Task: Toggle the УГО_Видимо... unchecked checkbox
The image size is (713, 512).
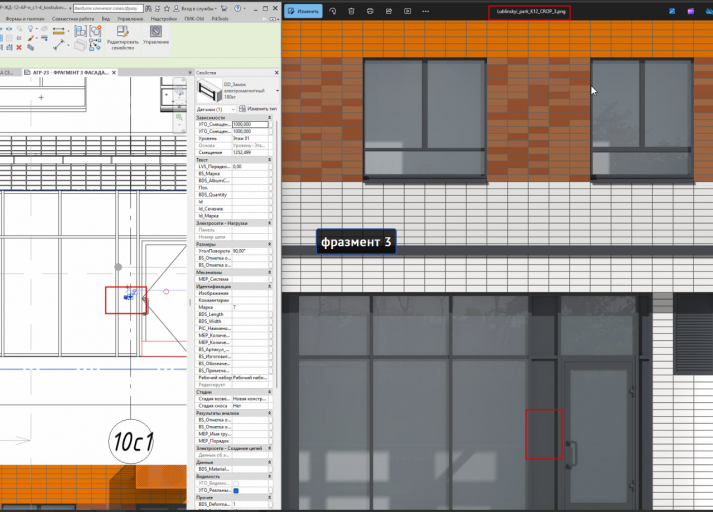Action: point(236,483)
